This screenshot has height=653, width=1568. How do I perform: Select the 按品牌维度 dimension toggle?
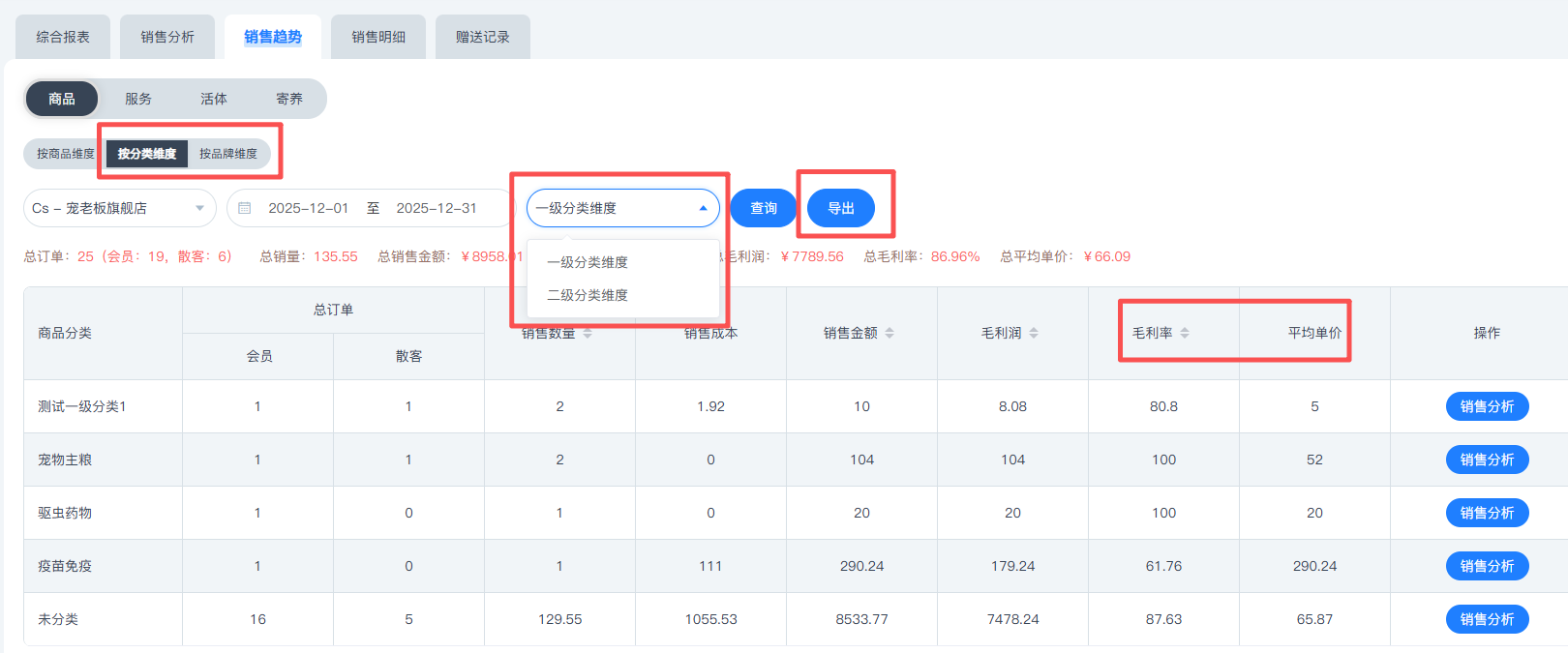(228, 154)
